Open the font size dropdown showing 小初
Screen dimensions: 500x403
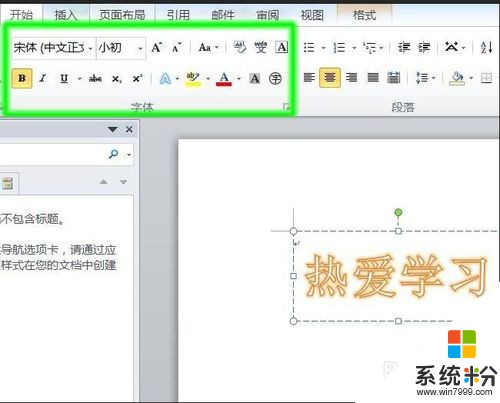click(121, 48)
